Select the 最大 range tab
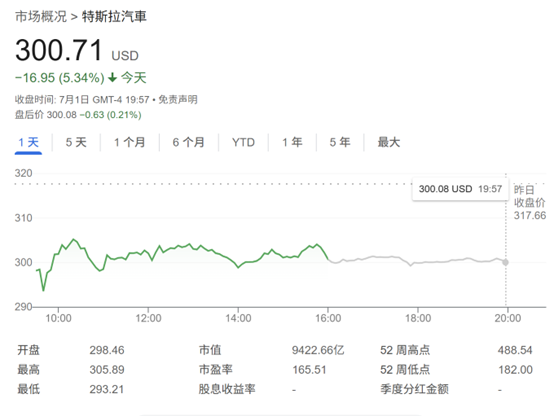 click(389, 142)
